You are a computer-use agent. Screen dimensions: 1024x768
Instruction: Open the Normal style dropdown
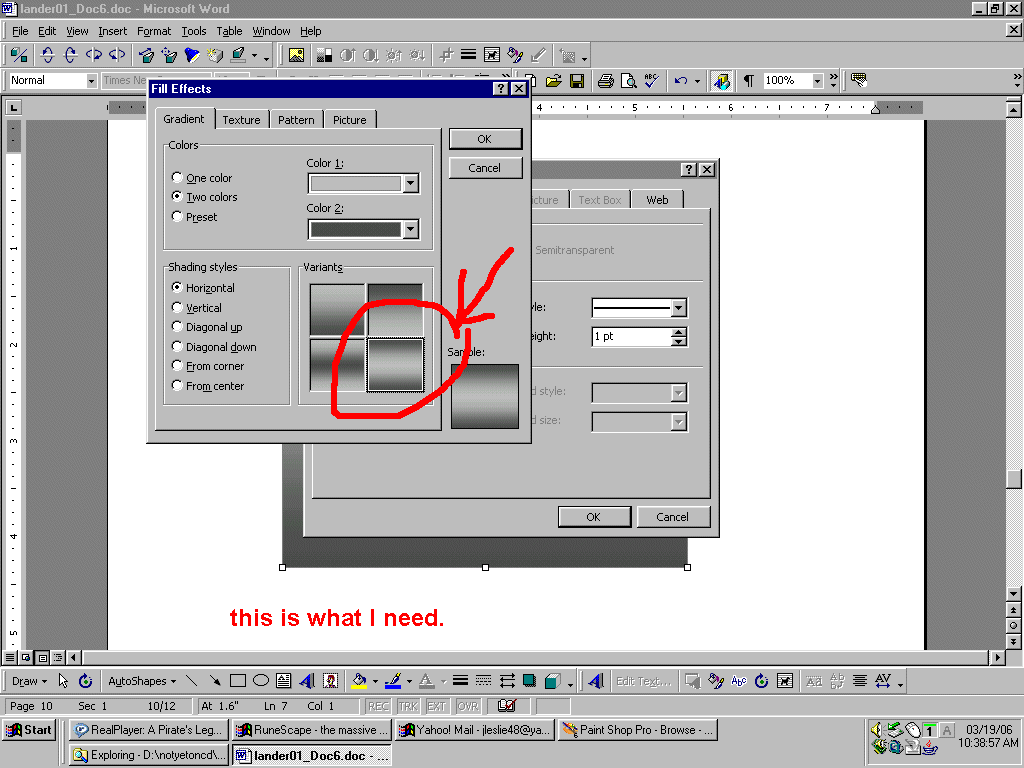91,81
